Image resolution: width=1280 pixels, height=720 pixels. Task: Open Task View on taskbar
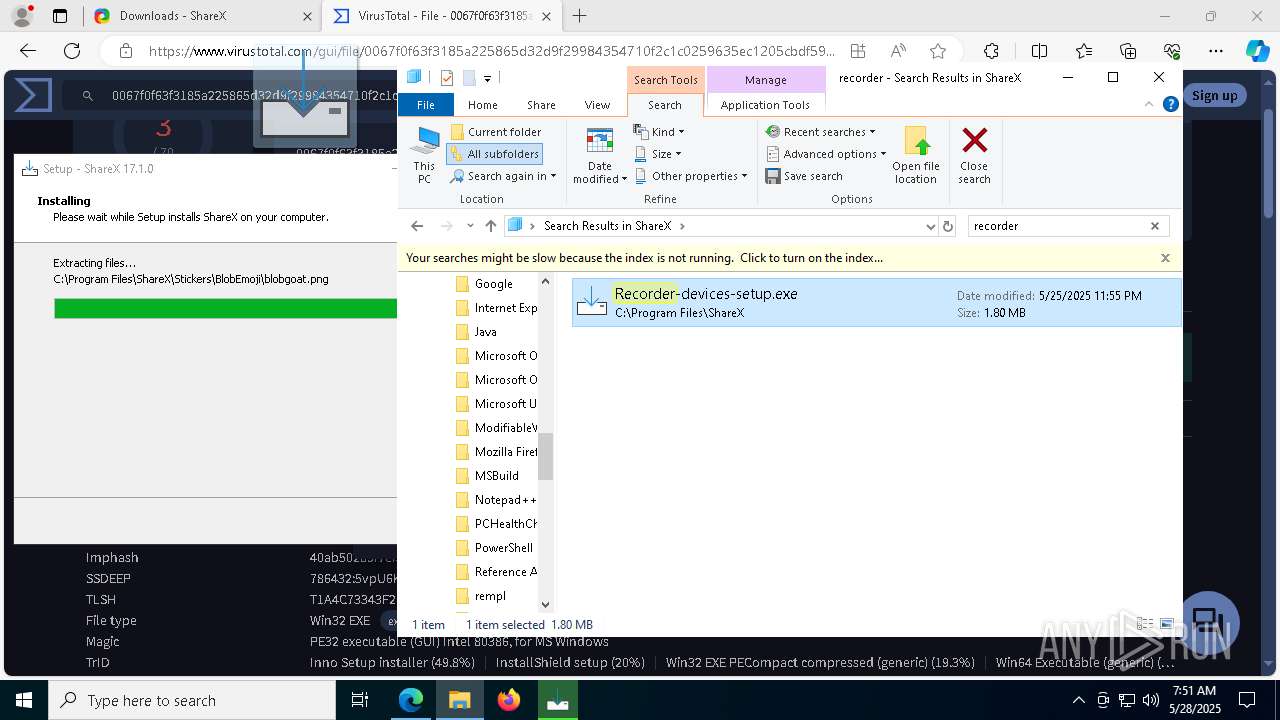(361, 701)
